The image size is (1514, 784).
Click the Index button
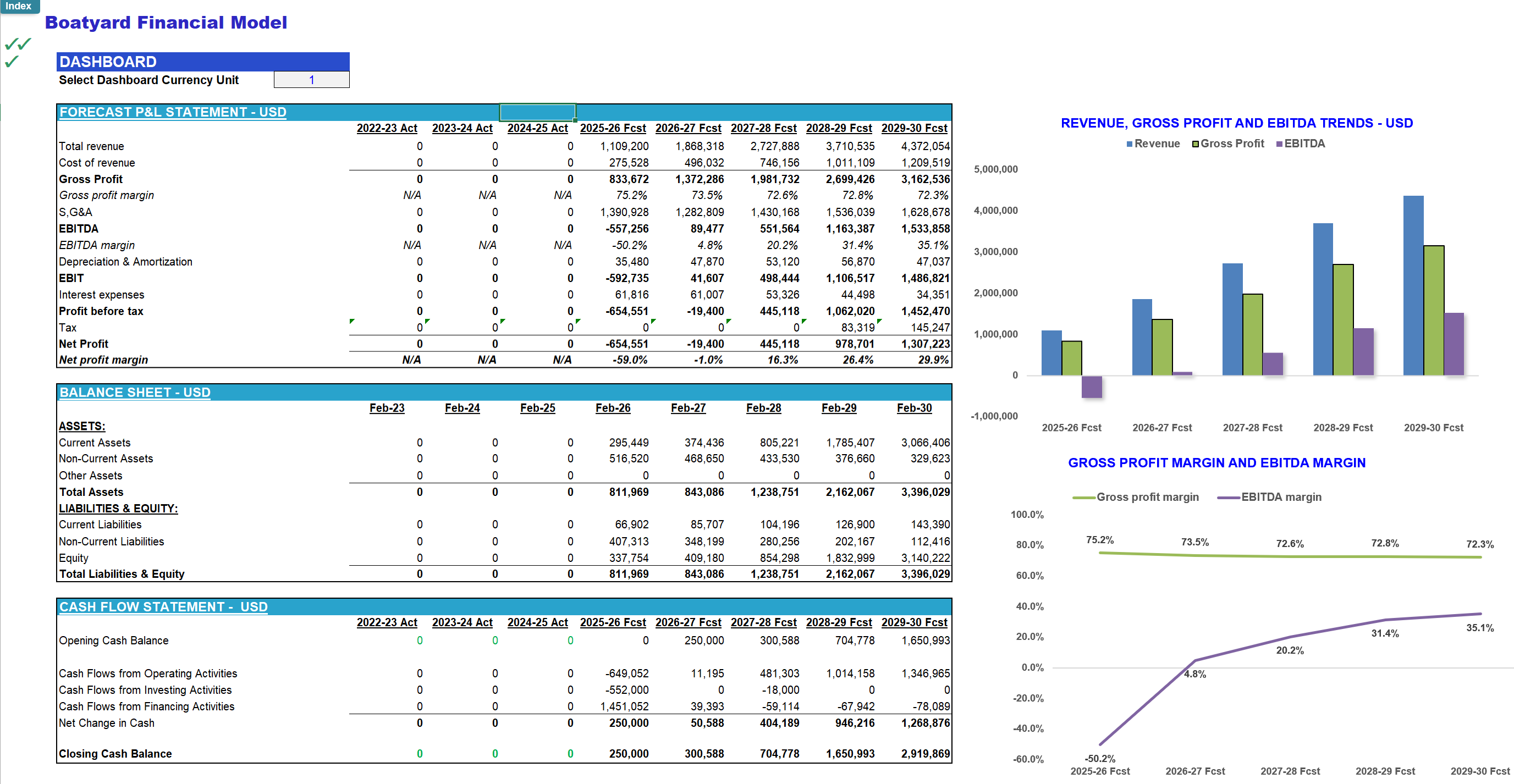(x=19, y=6)
